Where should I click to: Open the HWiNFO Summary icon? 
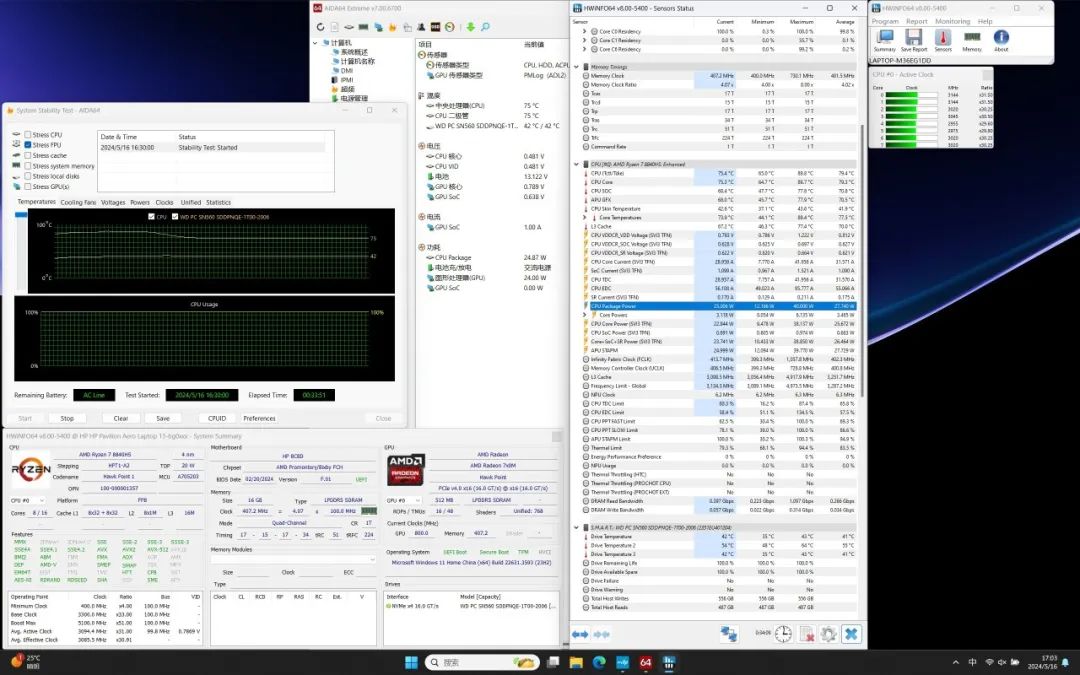point(884,38)
